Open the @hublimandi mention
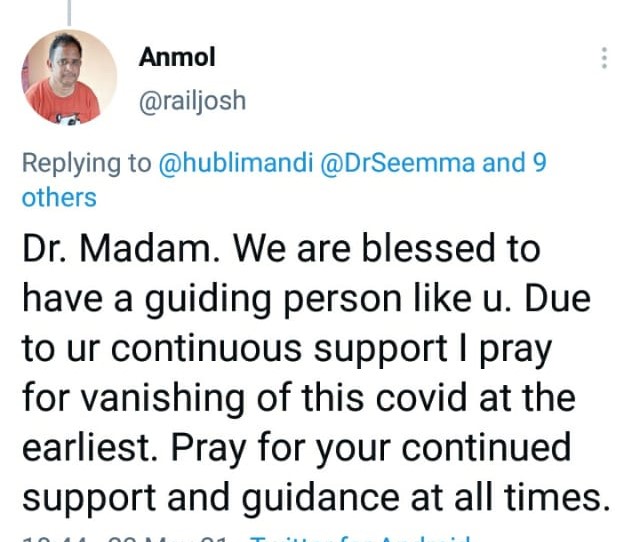639x542 pixels. point(235,164)
